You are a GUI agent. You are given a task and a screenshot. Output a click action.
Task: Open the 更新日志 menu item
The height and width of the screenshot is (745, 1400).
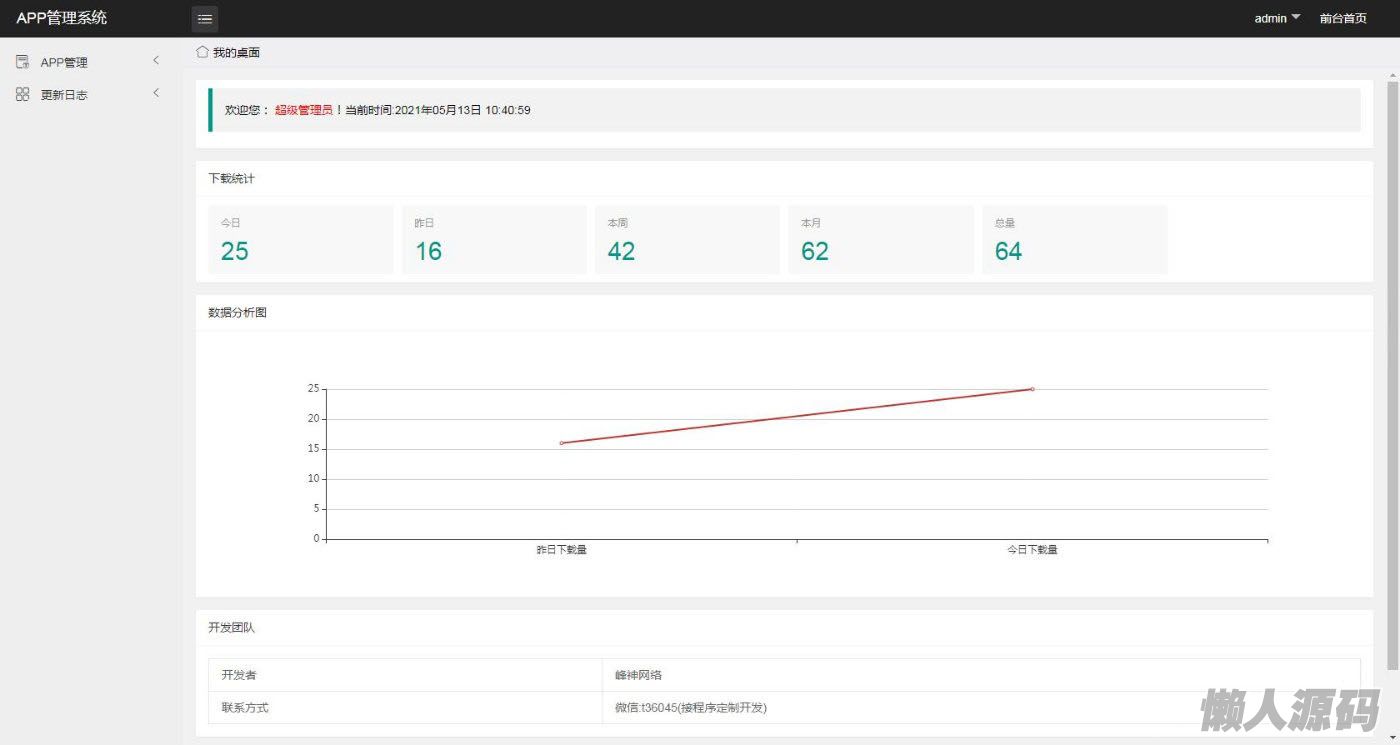coord(64,95)
